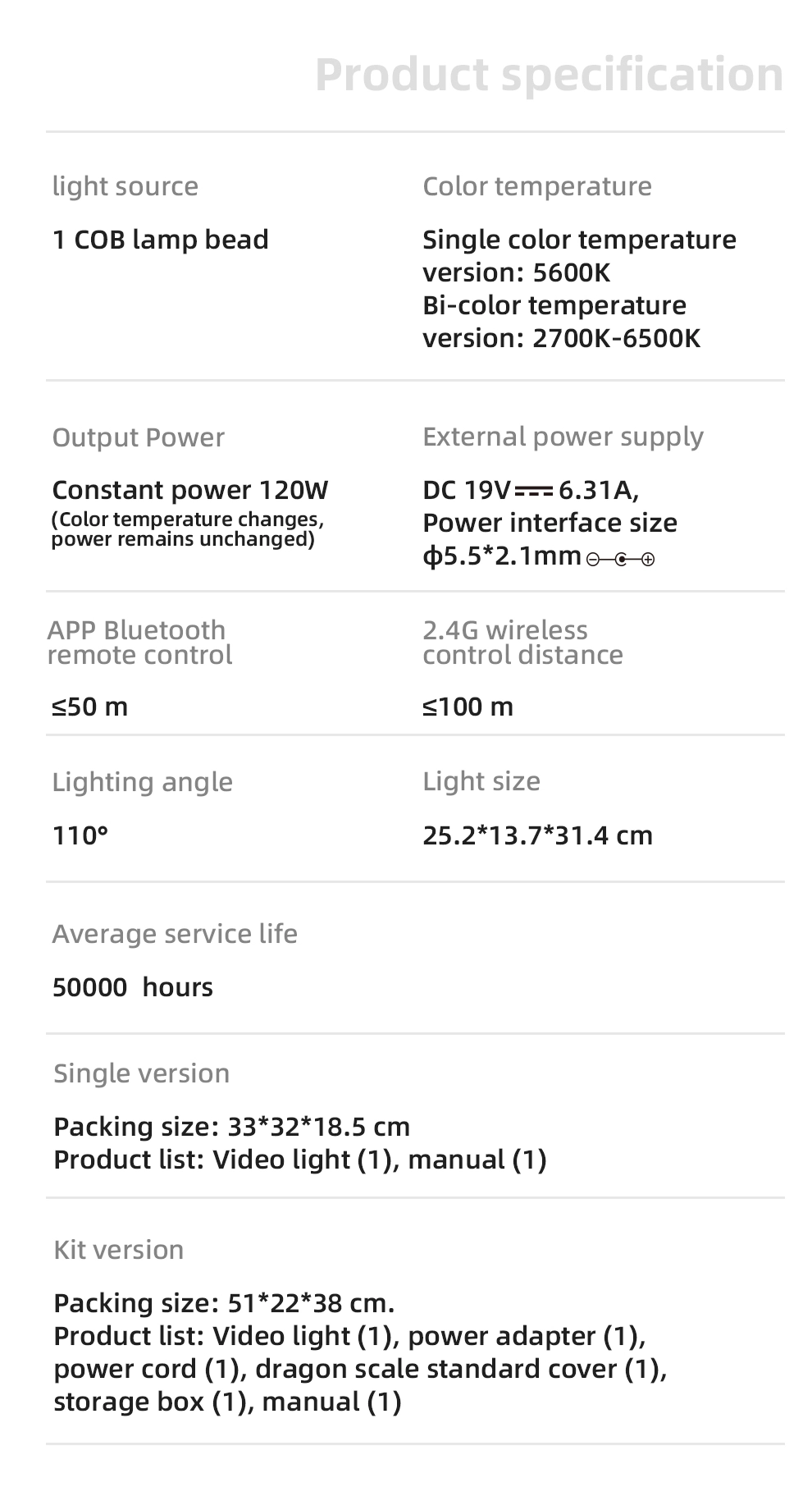
Task: Click the 2700K-6500K bi-color value
Action: (x=617, y=338)
